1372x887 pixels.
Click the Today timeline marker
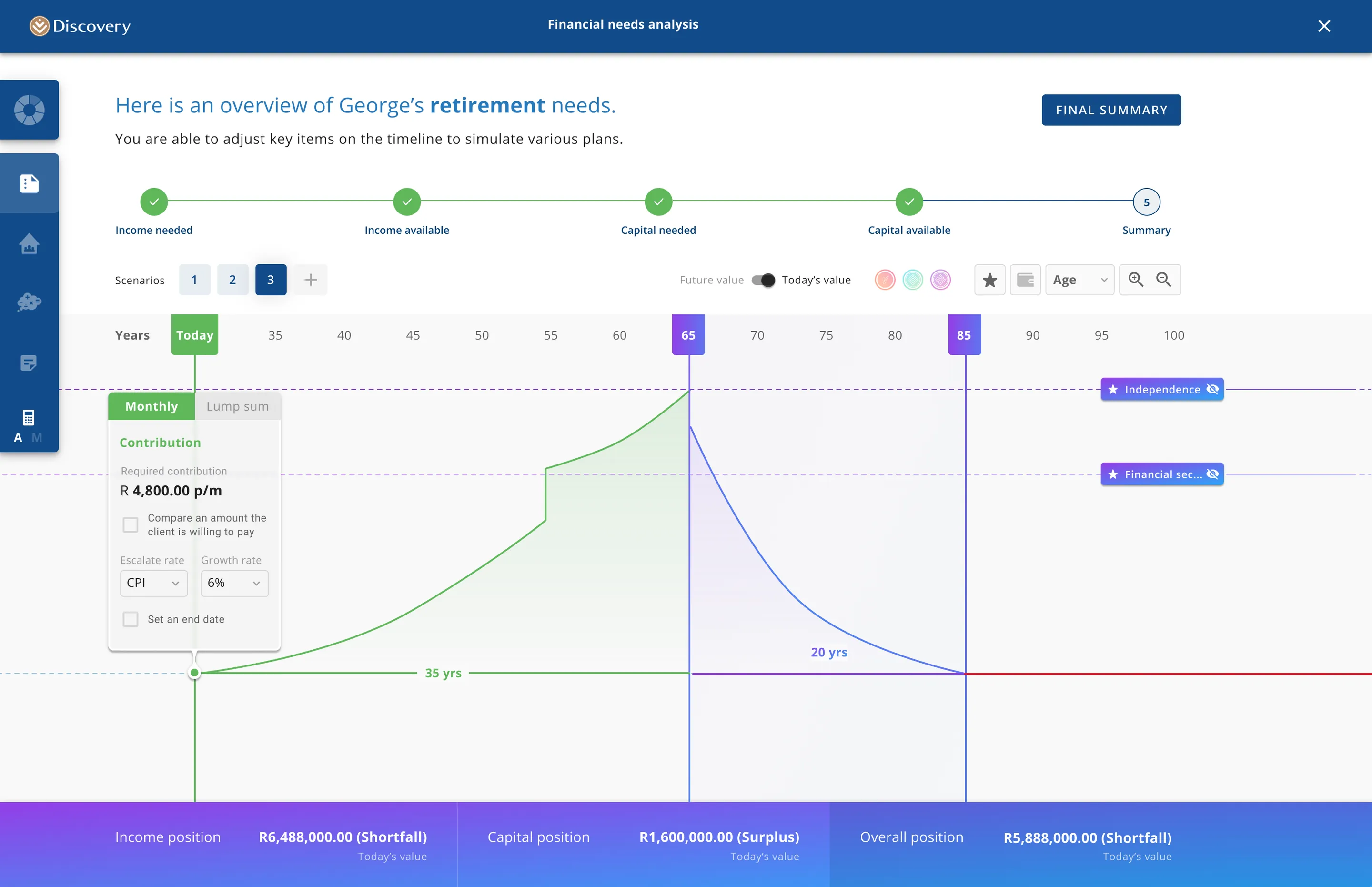pyautogui.click(x=195, y=334)
